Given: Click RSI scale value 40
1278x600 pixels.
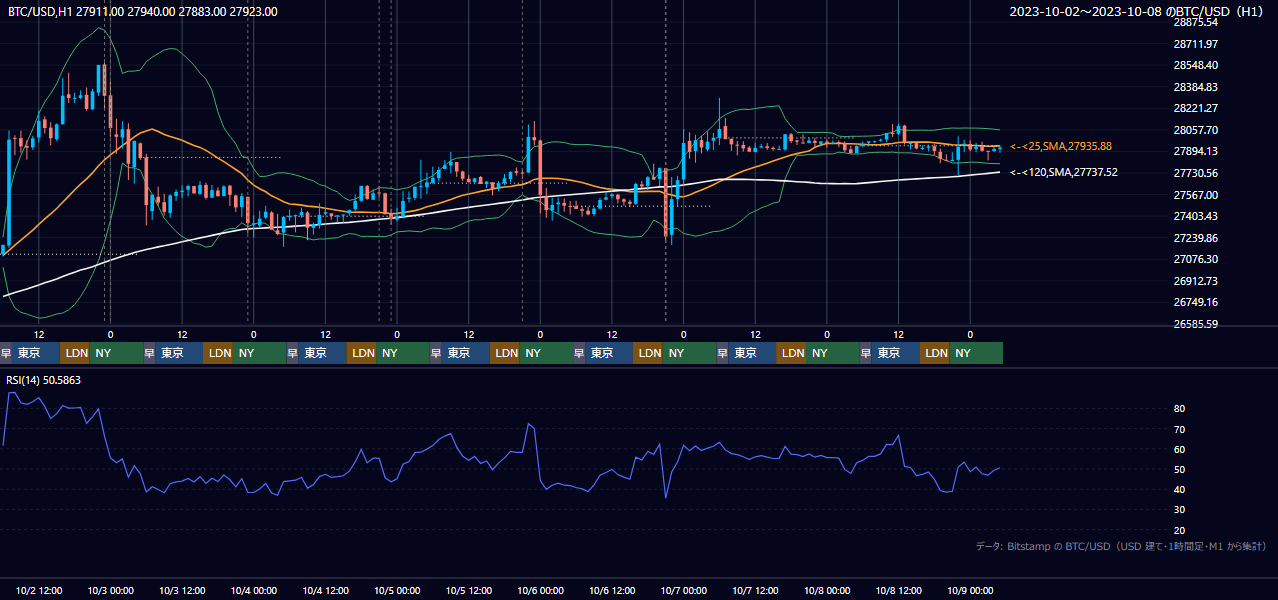Looking at the screenshot, I should pyautogui.click(x=1180, y=489).
